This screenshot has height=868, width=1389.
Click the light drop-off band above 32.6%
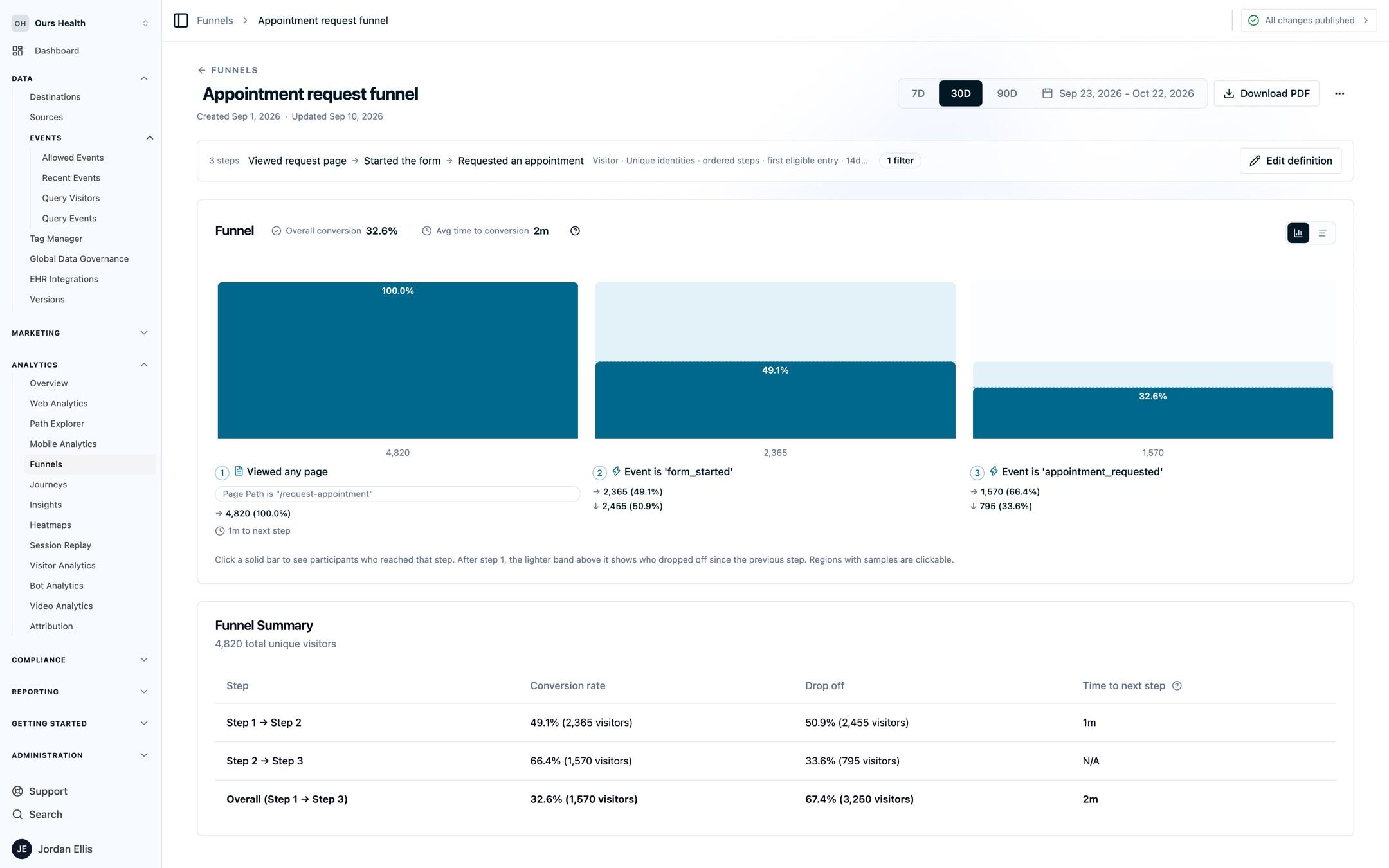1152,375
